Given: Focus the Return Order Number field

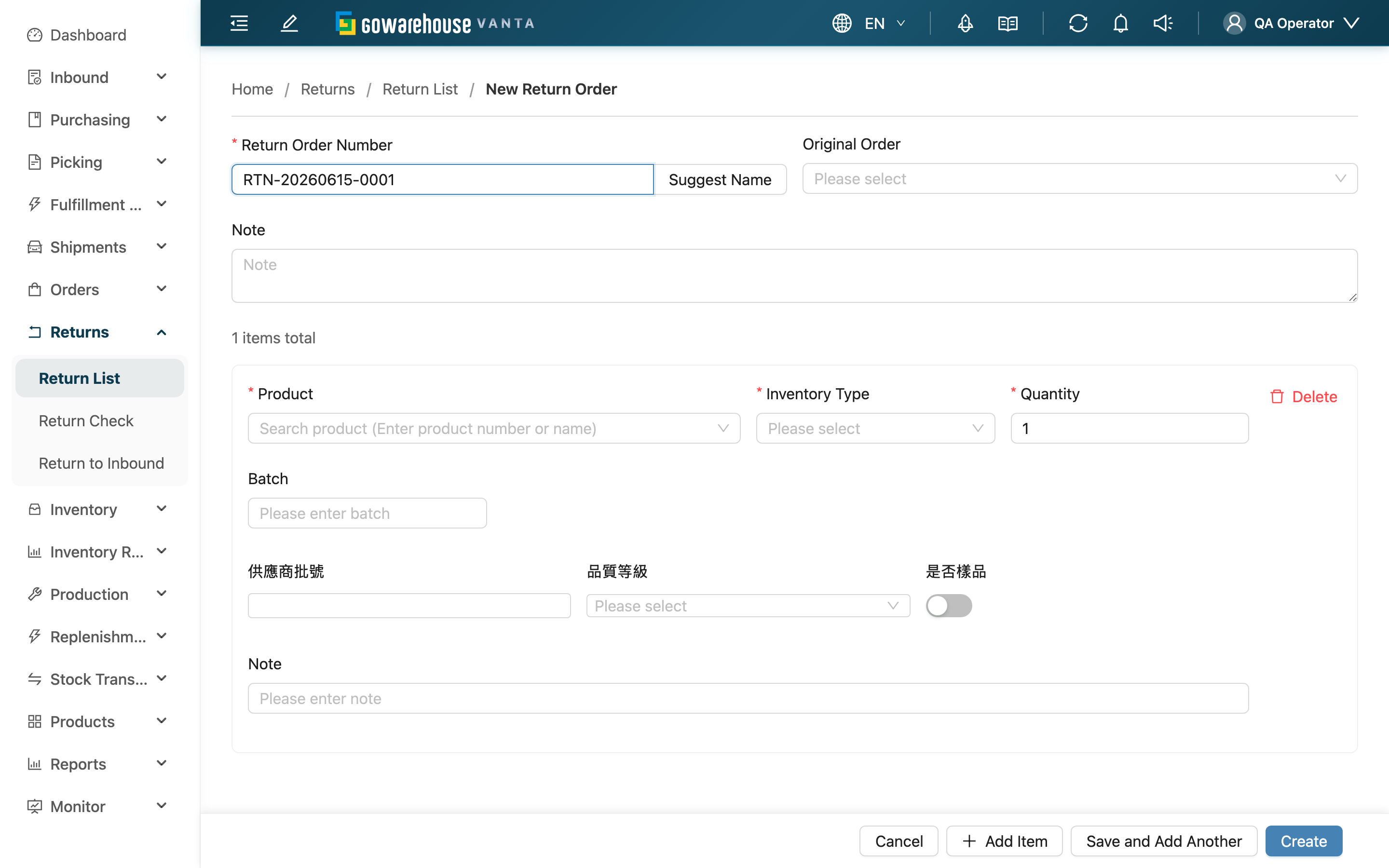Looking at the screenshot, I should tap(443, 179).
